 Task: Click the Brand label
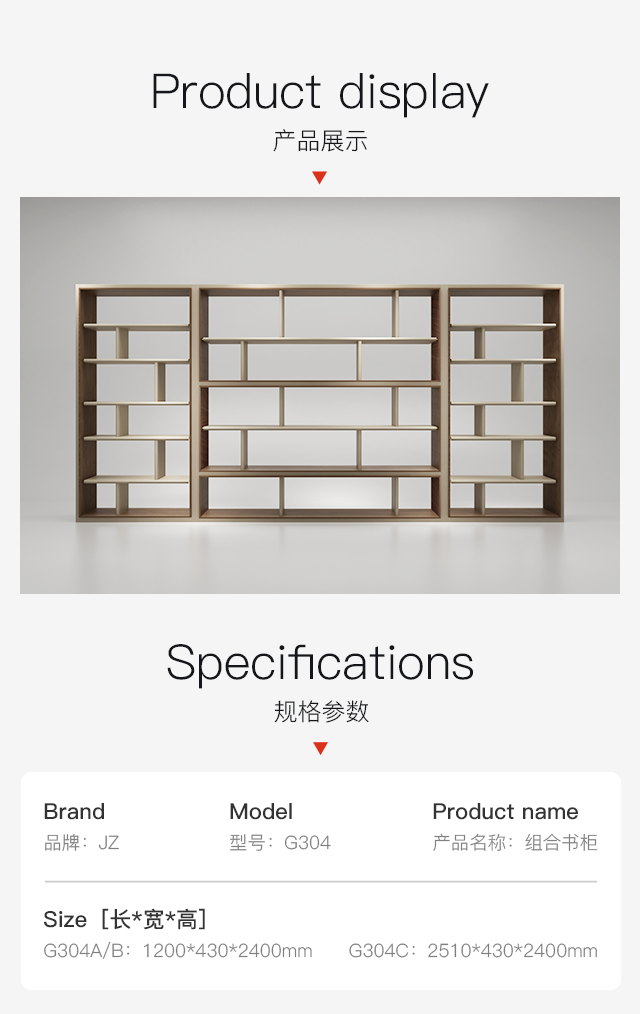click(x=74, y=811)
